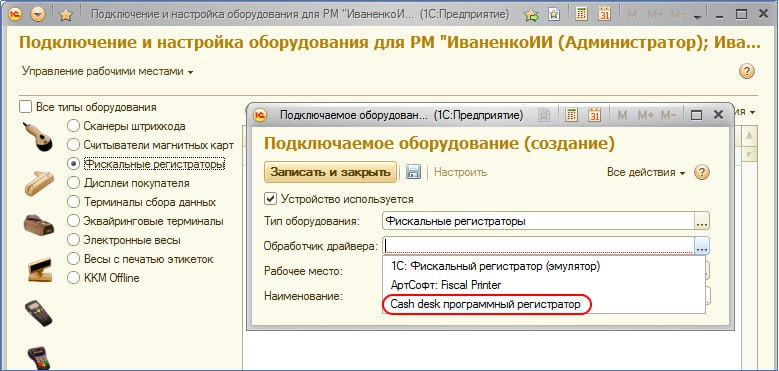The image size is (779, 371).
Task: Click the Настроить button
Action: 461,172
